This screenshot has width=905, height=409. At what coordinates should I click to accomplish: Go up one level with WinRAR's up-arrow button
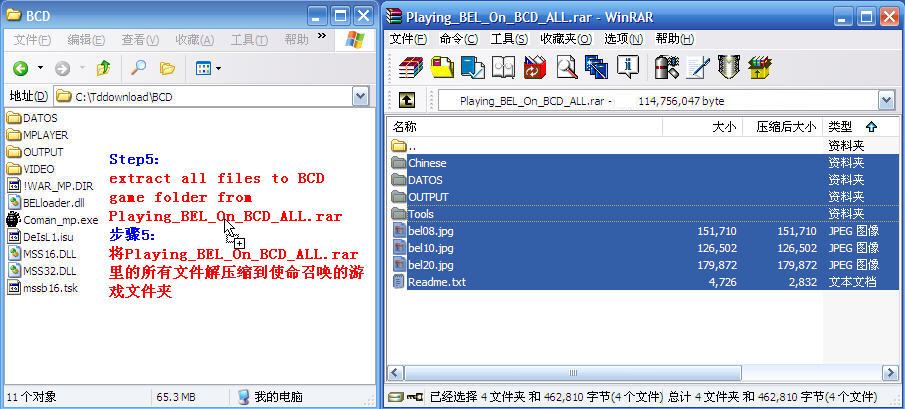407,100
